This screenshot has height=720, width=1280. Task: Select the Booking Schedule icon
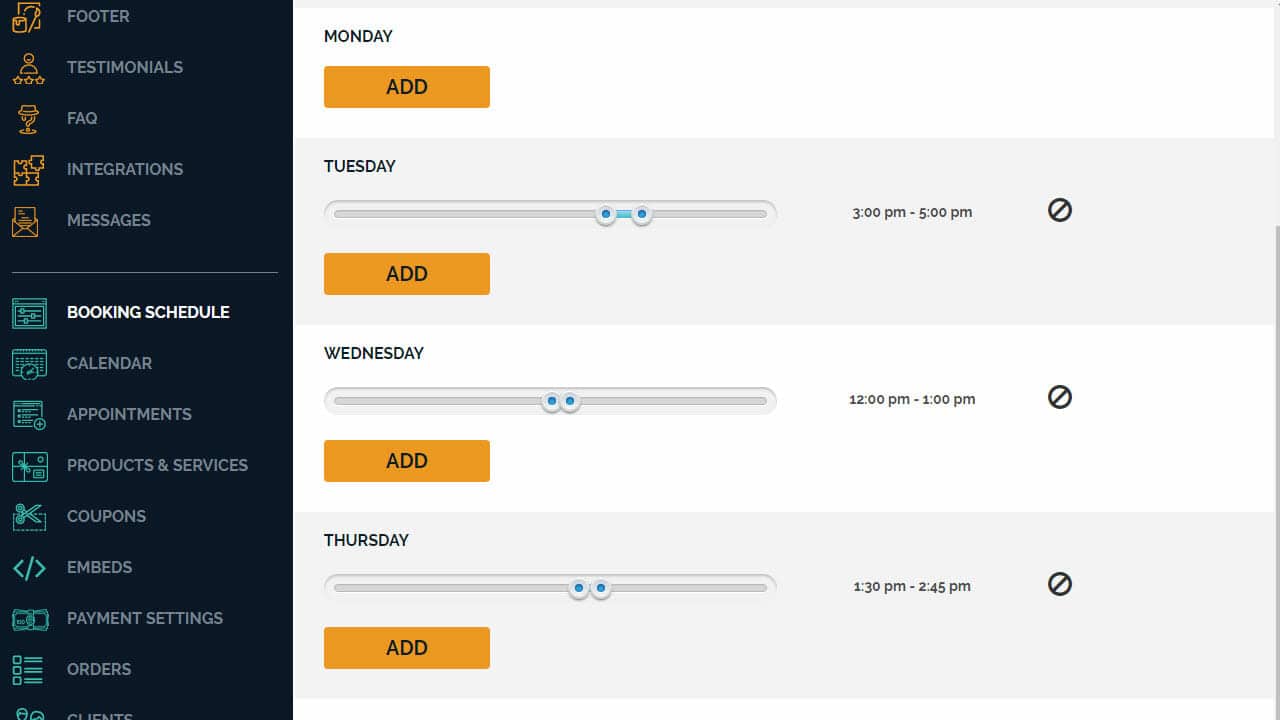click(x=29, y=313)
